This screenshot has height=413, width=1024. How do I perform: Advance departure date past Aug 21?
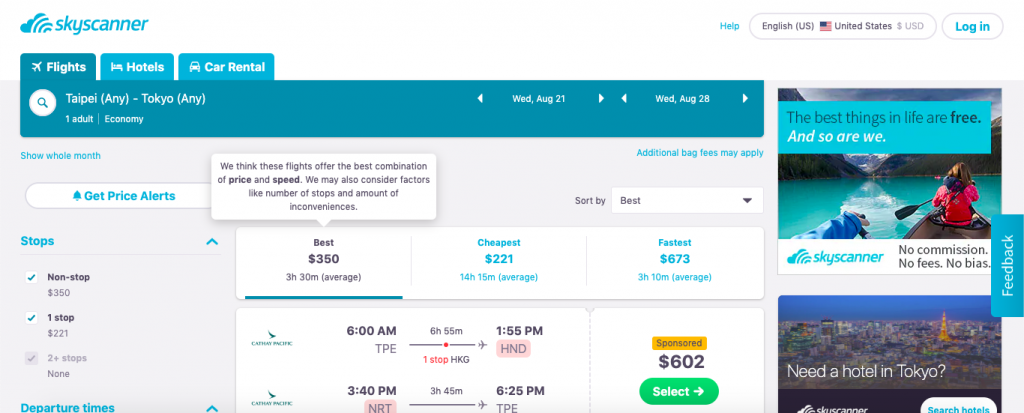tap(601, 99)
